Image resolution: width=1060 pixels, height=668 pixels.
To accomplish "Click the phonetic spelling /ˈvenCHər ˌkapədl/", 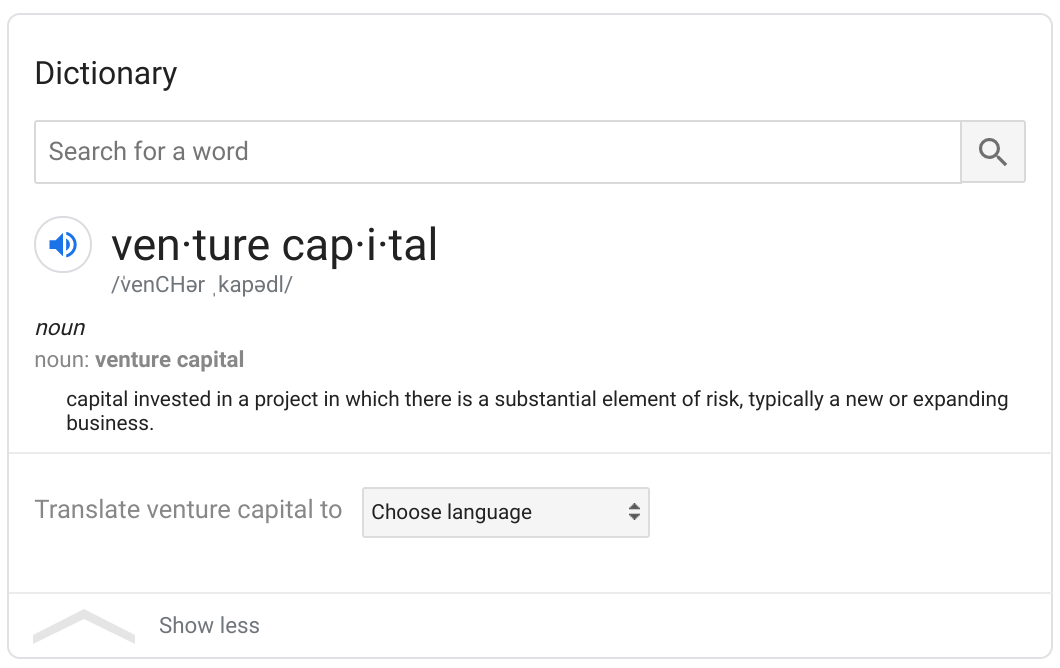I will tap(201, 285).
